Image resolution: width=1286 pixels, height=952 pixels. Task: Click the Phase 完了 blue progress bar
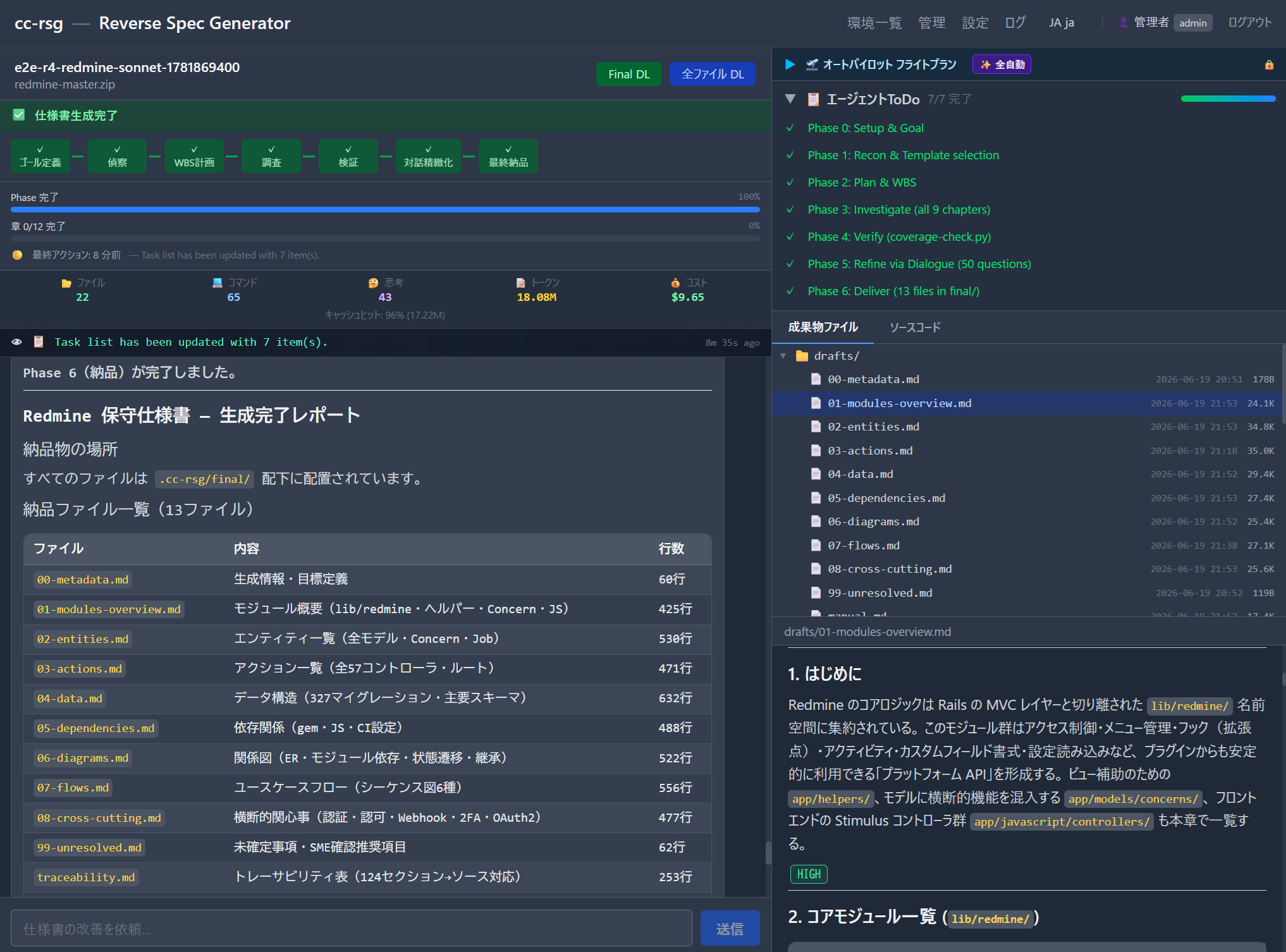coord(385,209)
